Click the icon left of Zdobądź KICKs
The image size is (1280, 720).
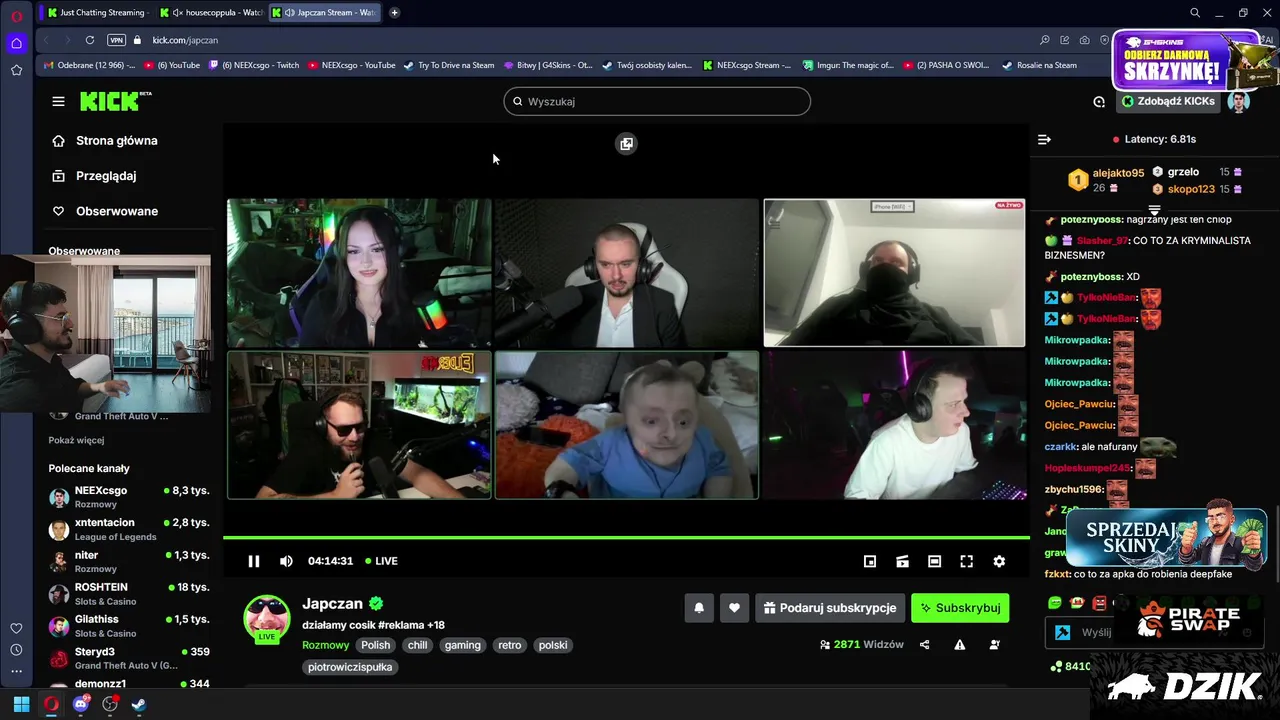coord(1099,101)
